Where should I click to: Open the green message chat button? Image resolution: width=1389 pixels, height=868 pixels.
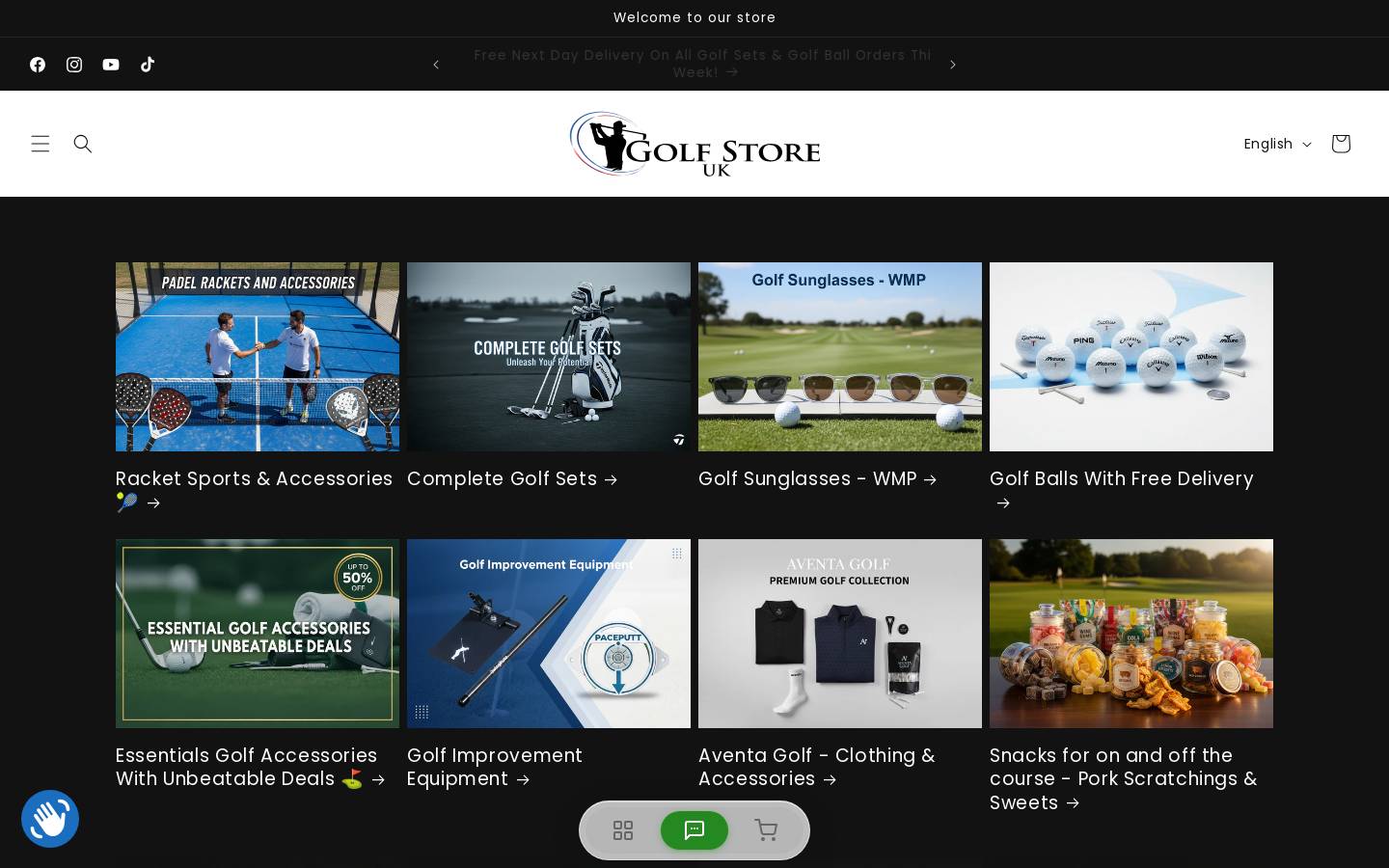point(694,830)
